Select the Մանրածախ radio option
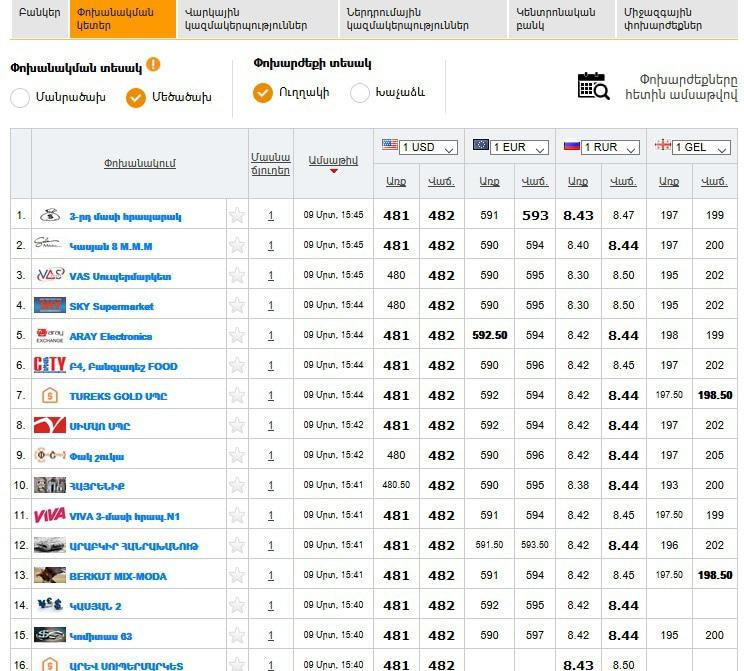This screenshot has width=744, height=671. (x=20, y=97)
